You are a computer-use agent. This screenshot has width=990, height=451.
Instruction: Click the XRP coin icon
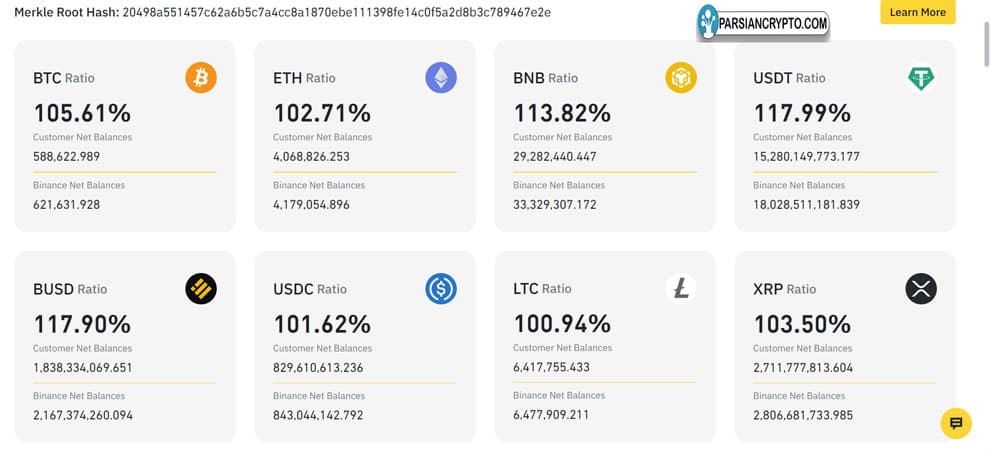(921, 289)
